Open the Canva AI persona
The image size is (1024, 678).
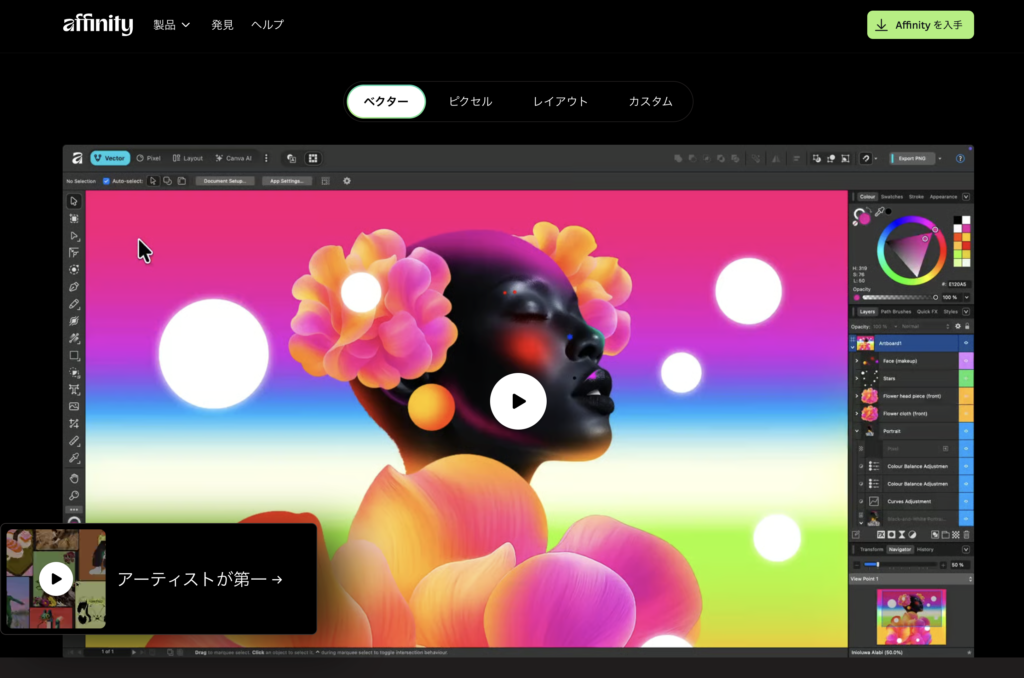coord(235,157)
